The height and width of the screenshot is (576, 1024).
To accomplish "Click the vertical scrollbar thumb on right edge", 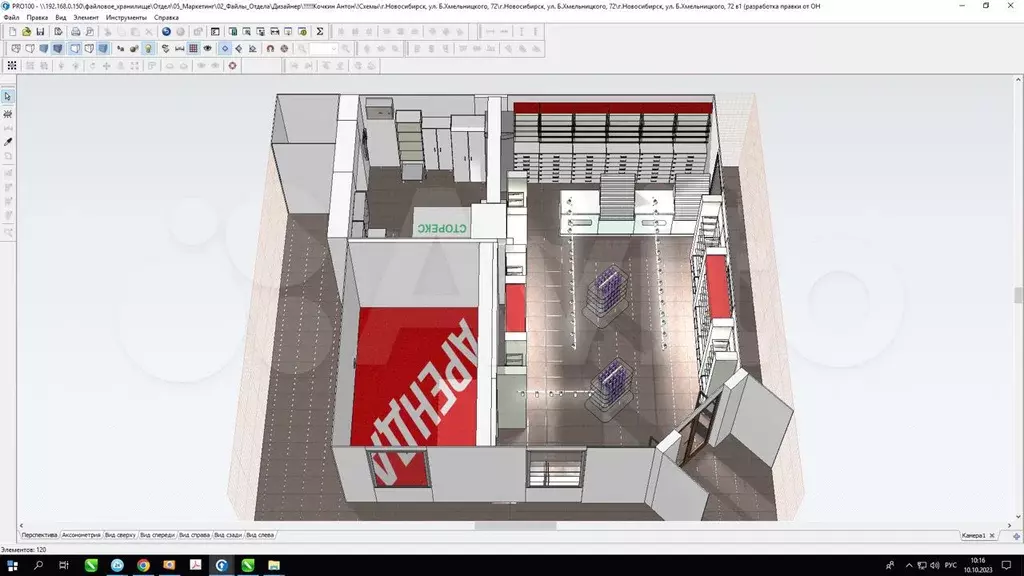I will click(x=1018, y=295).
